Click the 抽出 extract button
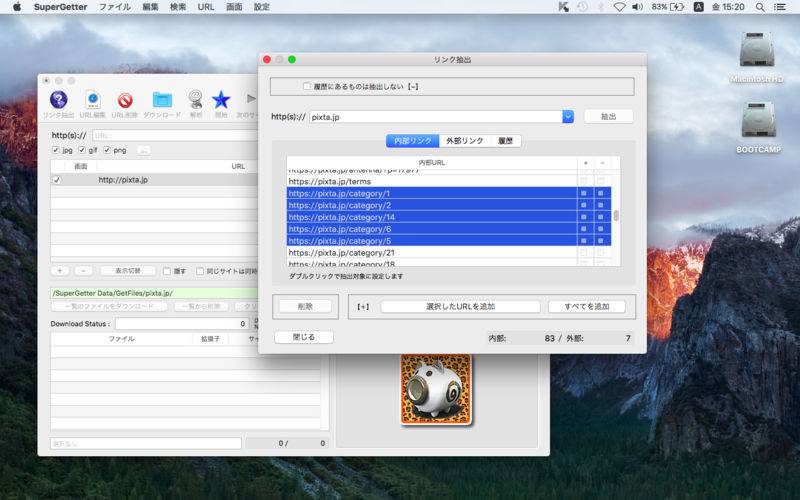 (x=608, y=117)
